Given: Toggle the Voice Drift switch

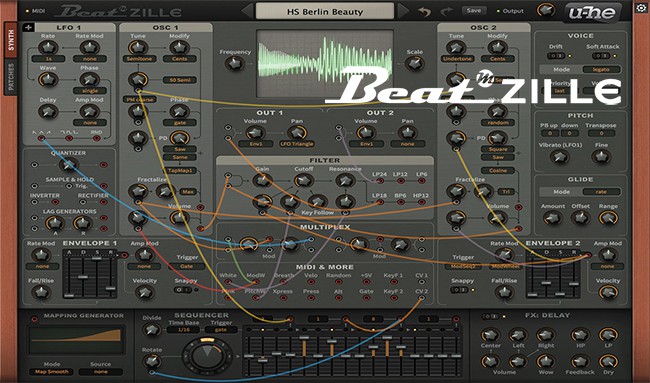Looking at the screenshot, I should (556, 56).
